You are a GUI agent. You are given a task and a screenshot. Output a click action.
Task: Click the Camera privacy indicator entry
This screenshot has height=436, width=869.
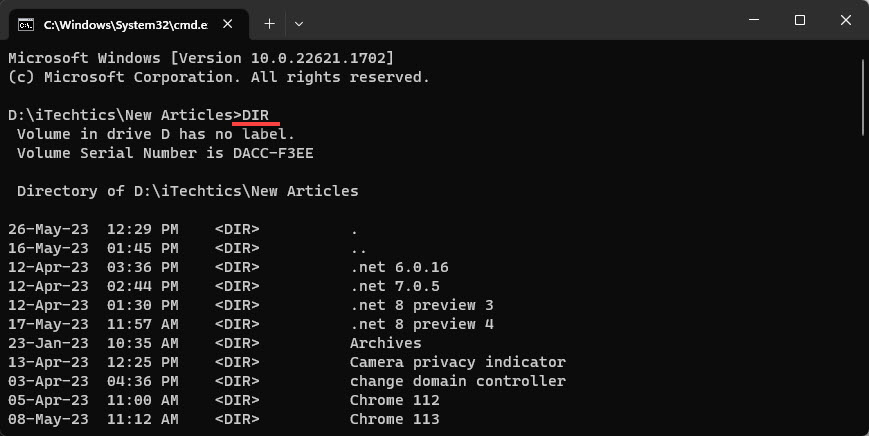coord(458,362)
